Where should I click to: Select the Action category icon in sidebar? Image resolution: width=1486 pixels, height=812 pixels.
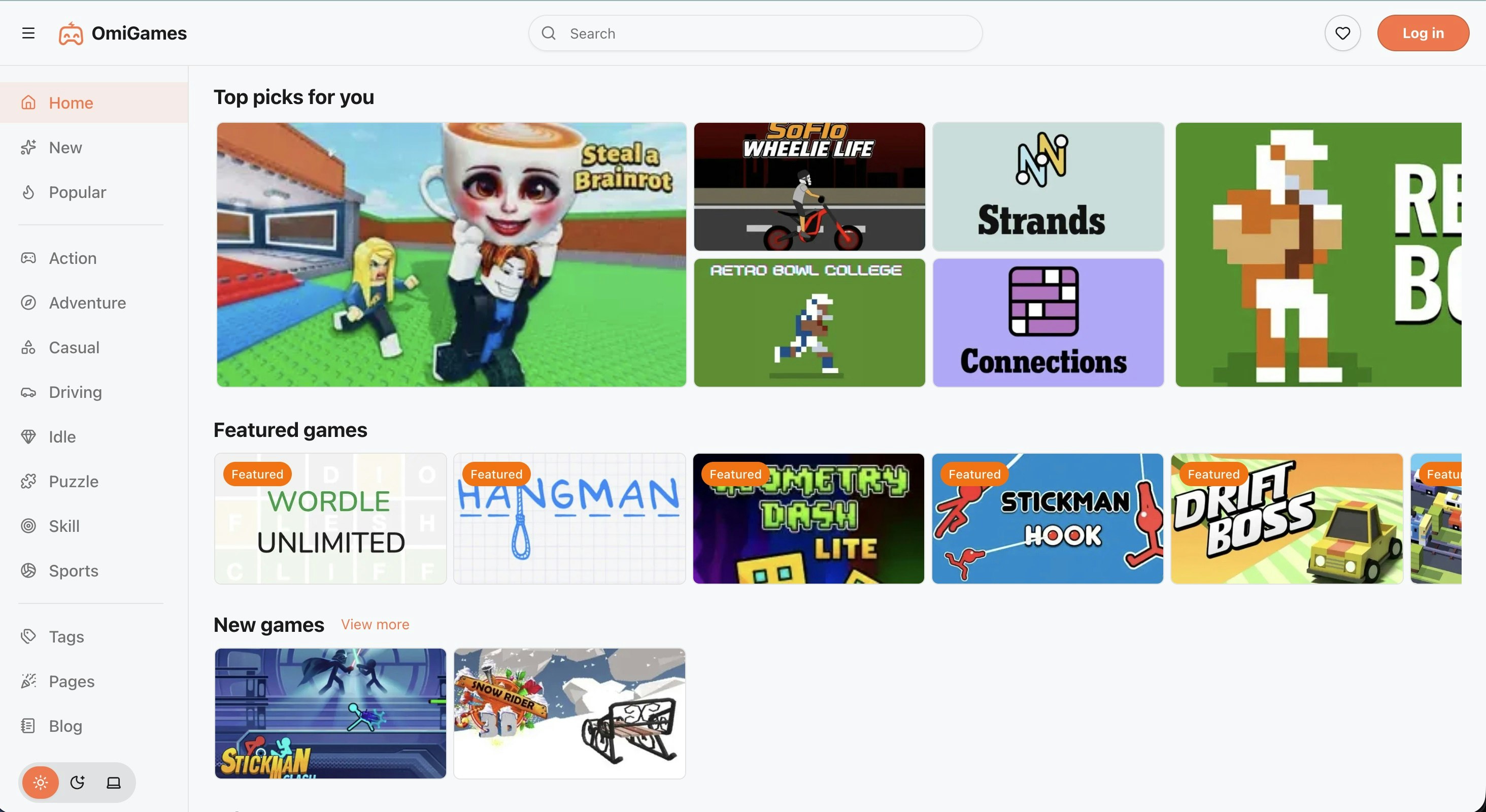pyautogui.click(x=29, y=258)
